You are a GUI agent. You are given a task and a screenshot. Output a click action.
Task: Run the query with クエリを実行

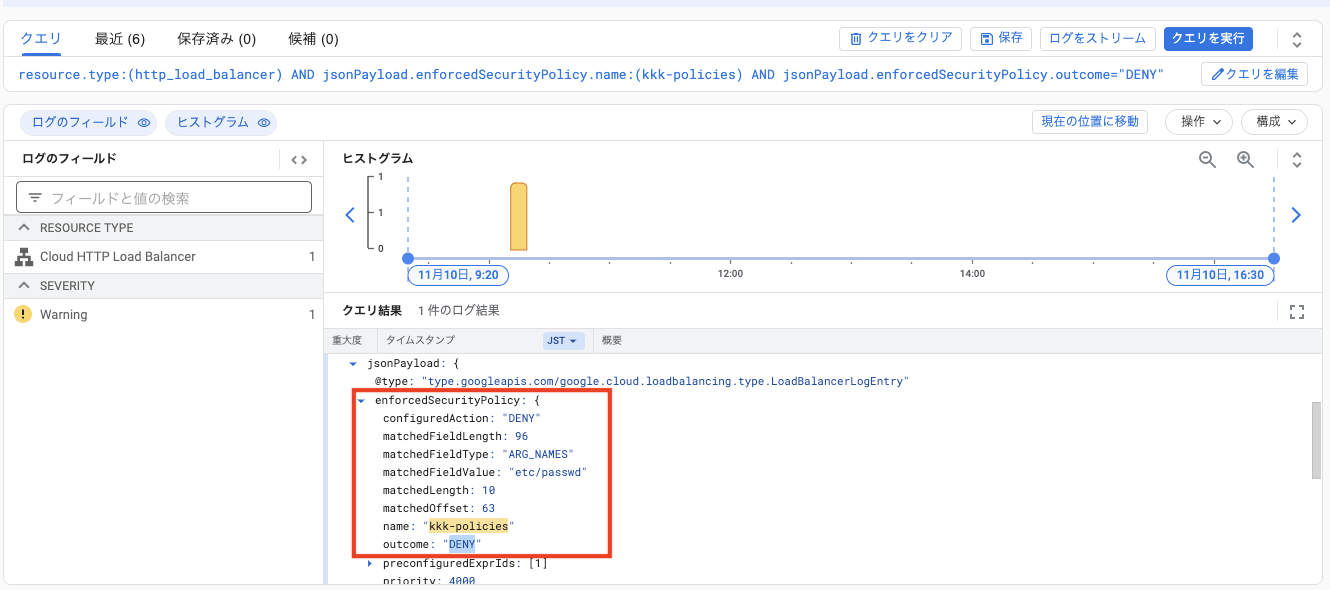[1208, 38]
